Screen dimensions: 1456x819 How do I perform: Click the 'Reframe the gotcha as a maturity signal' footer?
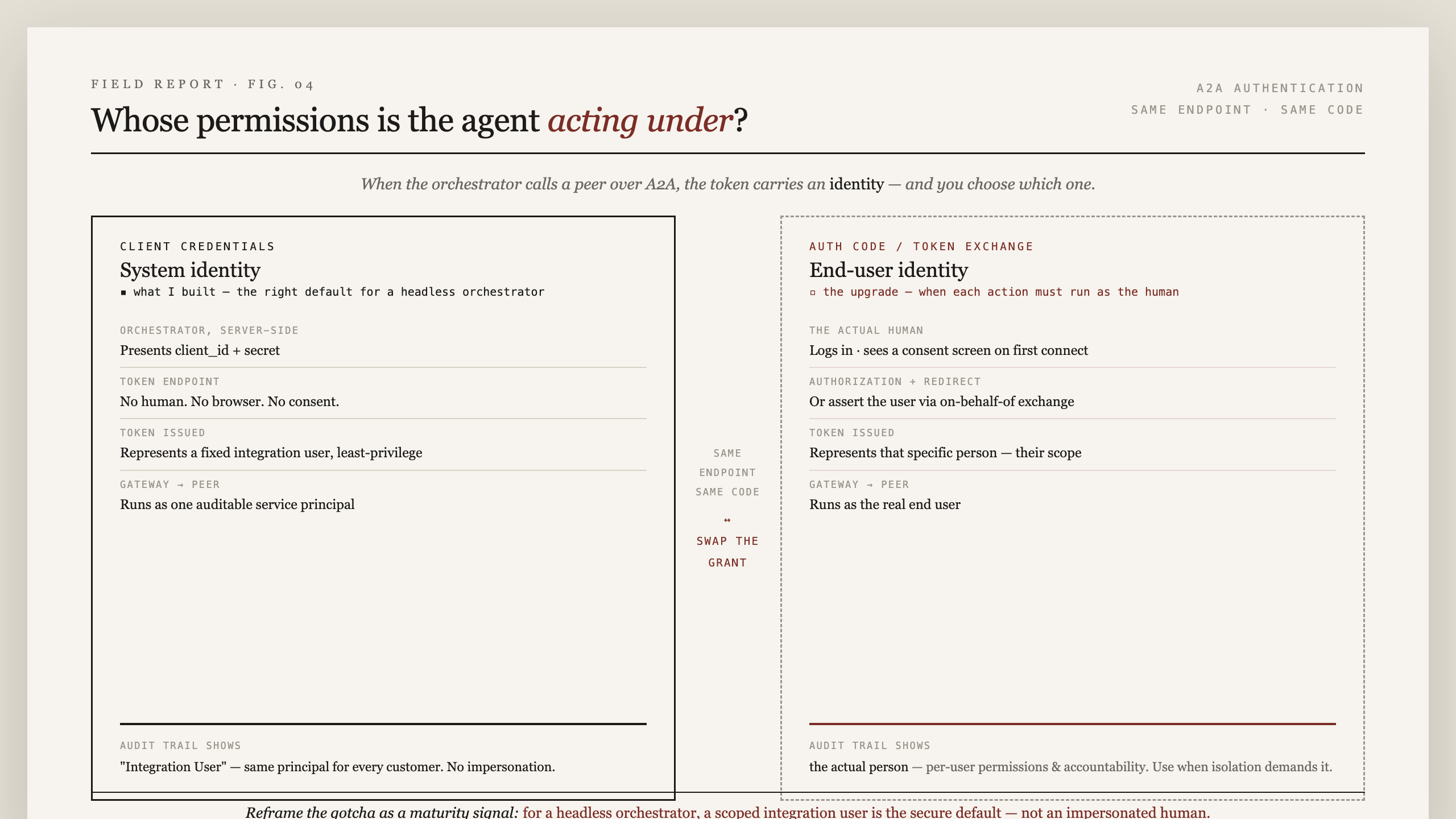tap(727, 812)
